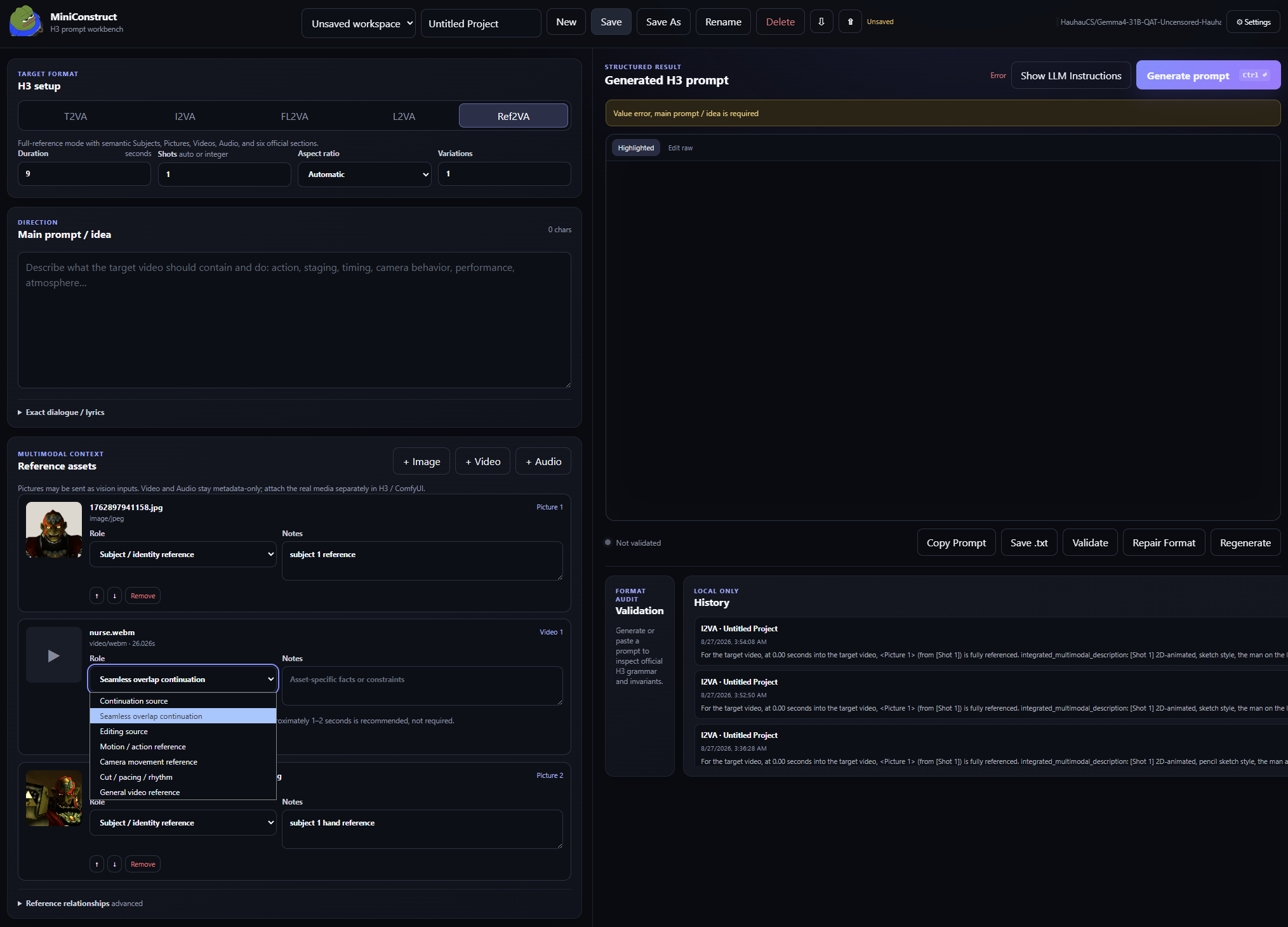The height and width of the screenshot is (927, 1288).
Task: Expand Reference relationships advanced section
Action: 80,904
